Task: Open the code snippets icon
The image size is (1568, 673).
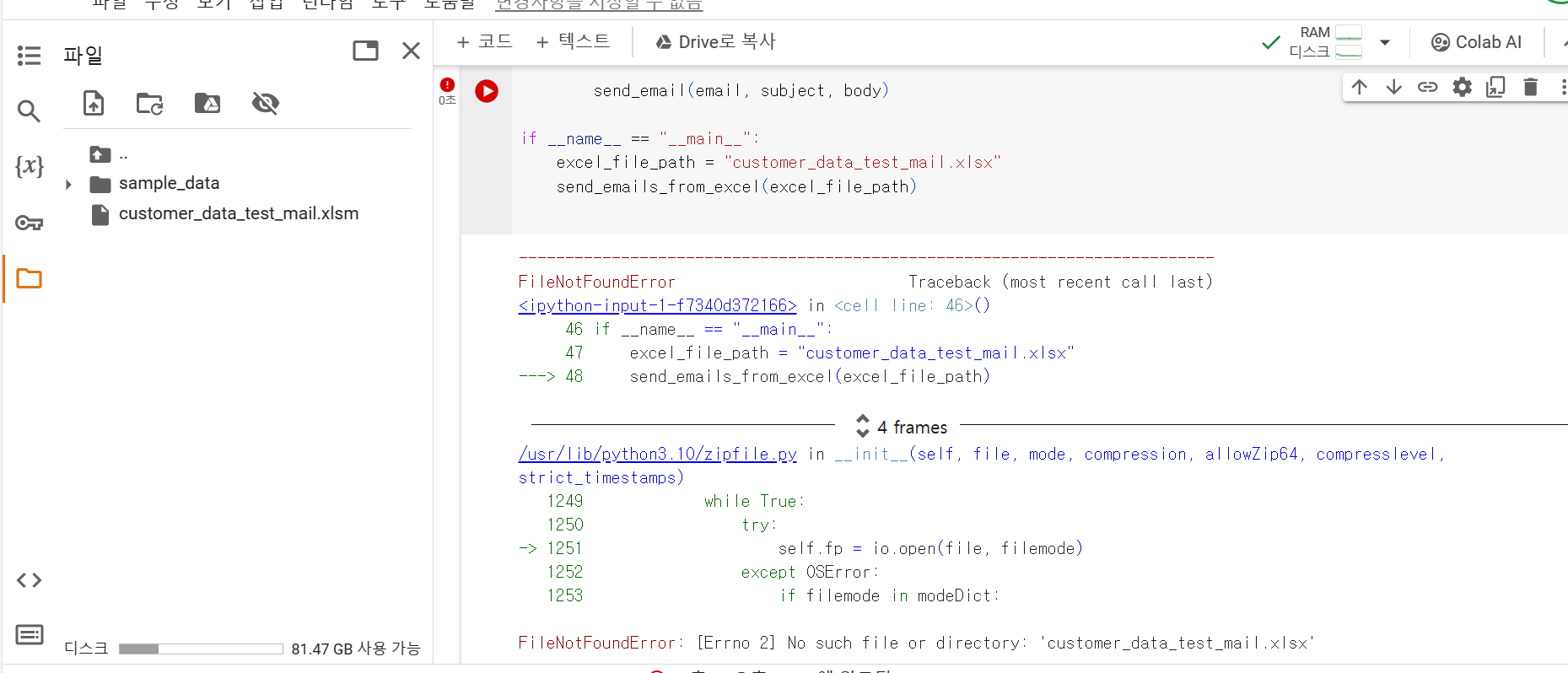Action: click(x=29, y=580)
